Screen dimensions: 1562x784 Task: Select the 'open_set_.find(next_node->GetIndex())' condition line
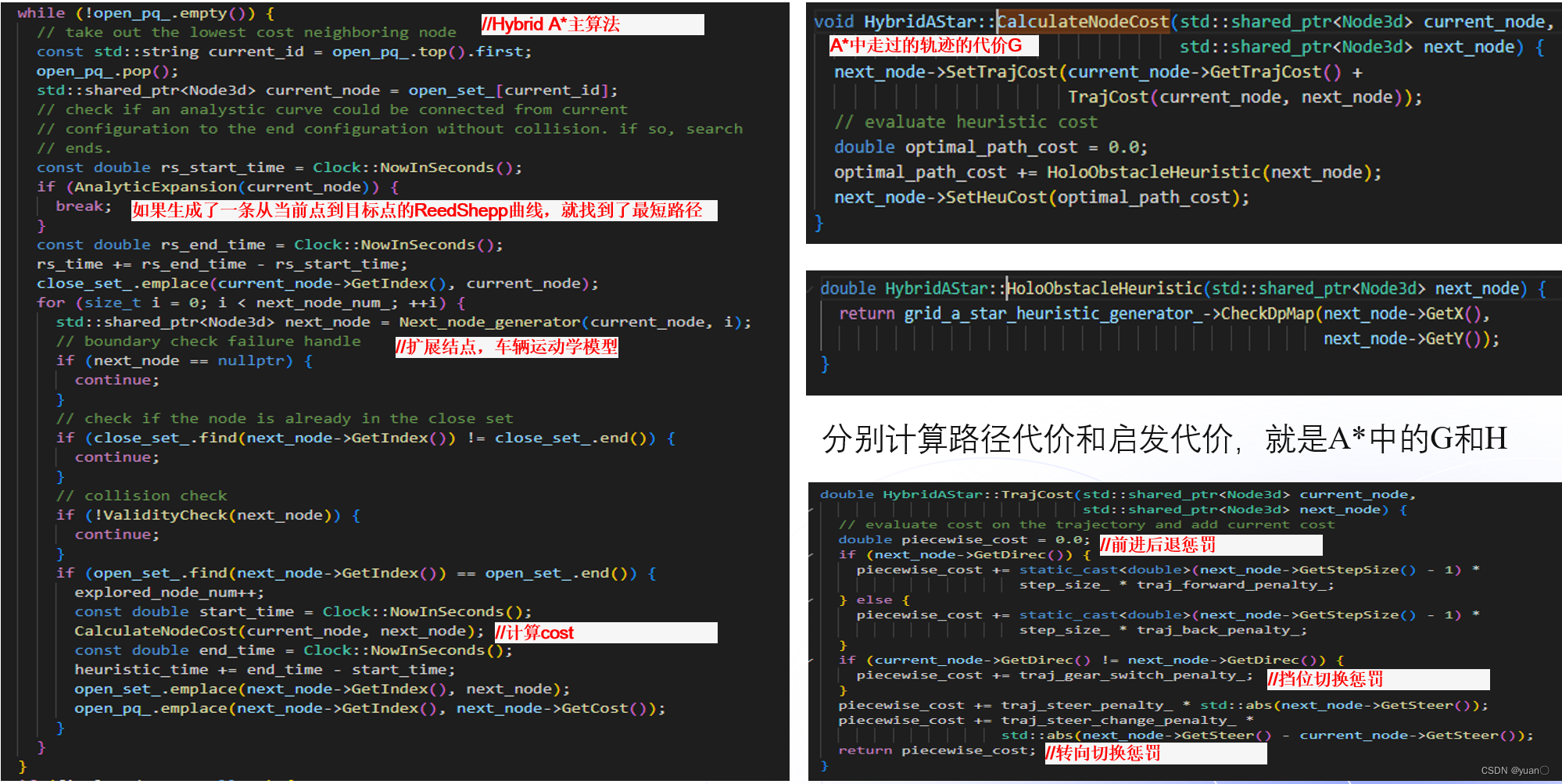356,573
